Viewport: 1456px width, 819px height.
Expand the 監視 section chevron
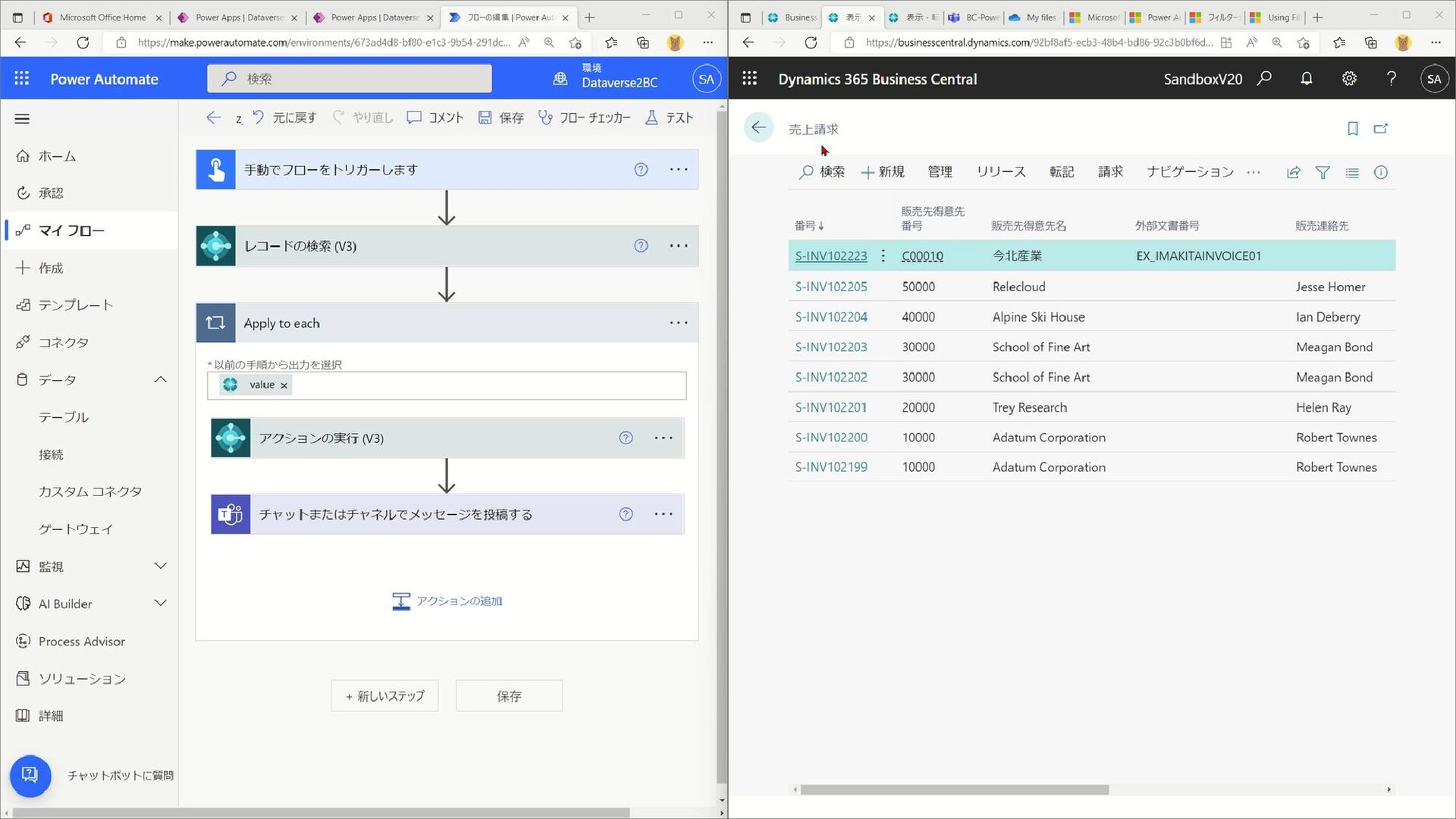(160, 566)
